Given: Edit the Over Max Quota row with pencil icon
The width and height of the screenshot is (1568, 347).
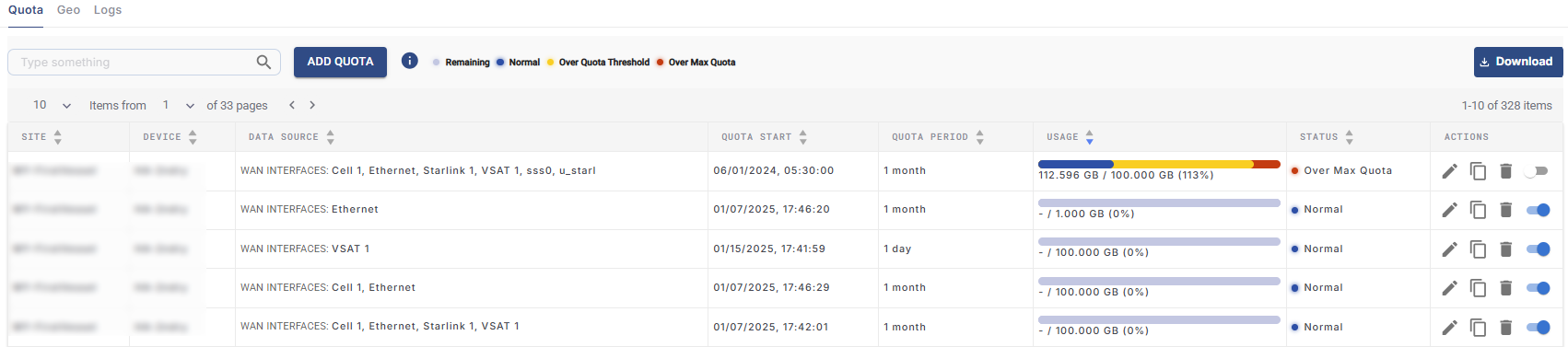Looking at the screenshot, I should click(1449, 171).
